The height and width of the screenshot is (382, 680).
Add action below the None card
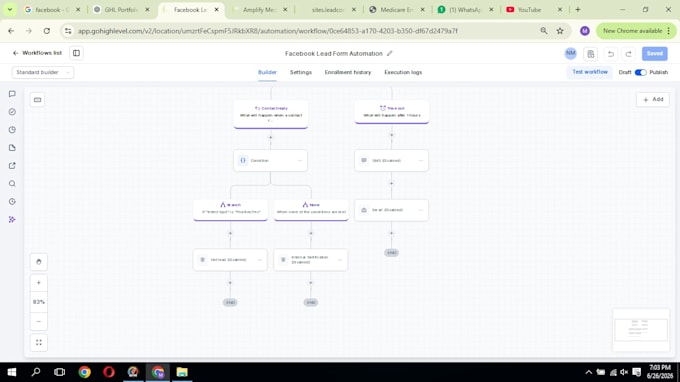click(x=311, y=233)
